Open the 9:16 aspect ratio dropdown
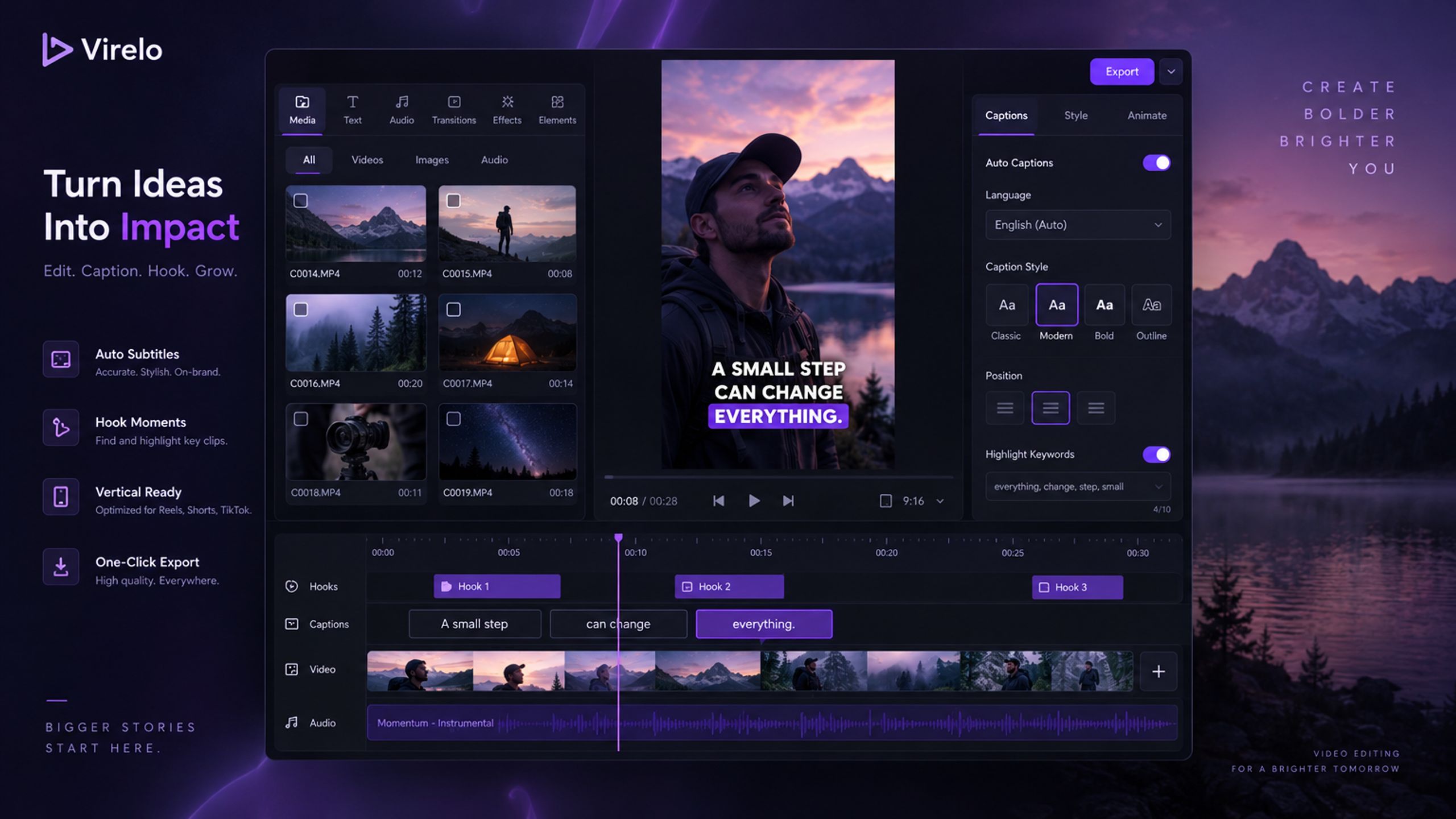The image size is (1456, 819). 940,501
